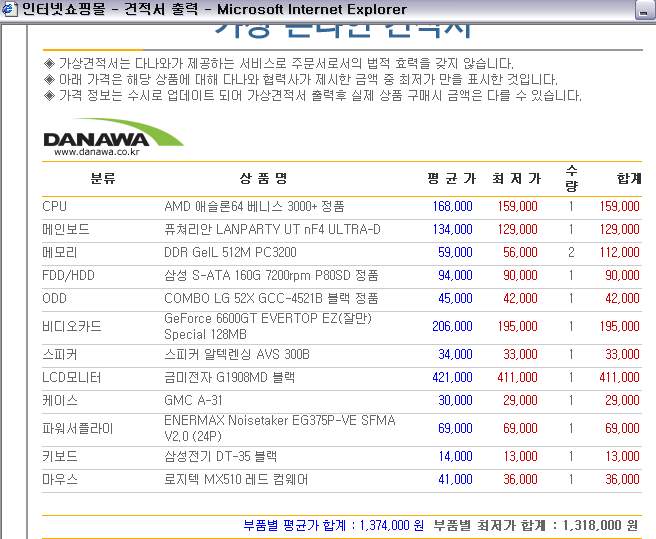Click 부품별 평균가 합계 1,374,000 원 total
Viewport: 656px width, 539px height.
(x=333, y=525)
